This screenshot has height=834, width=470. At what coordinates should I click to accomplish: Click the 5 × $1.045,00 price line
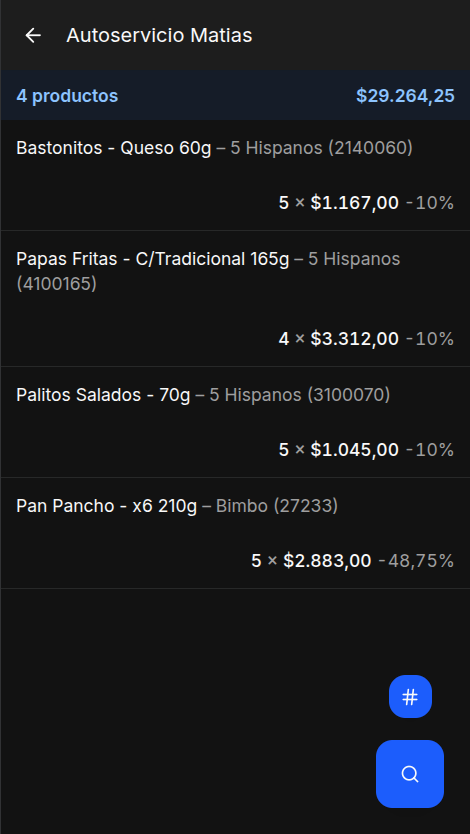pos(339,450)
